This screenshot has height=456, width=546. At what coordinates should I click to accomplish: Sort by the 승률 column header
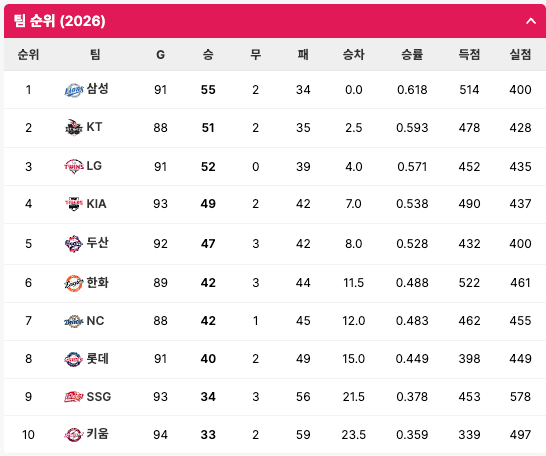(412, 55)
